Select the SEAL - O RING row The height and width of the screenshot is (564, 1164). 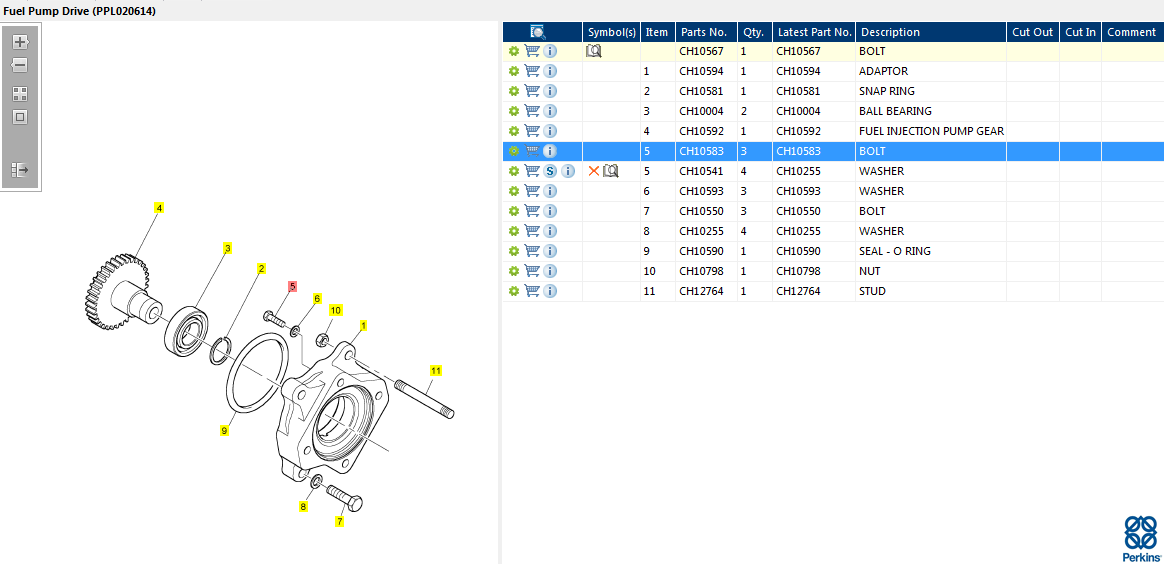(894, 251)
